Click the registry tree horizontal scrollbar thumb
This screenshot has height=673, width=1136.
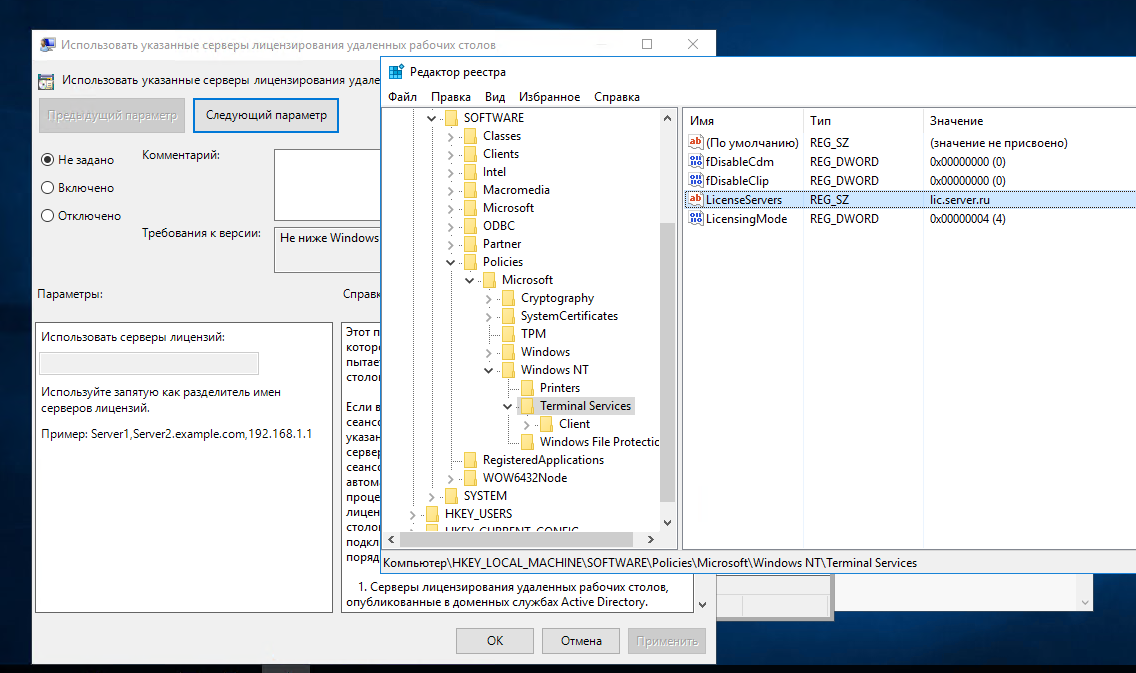click(x=517, y=540)
